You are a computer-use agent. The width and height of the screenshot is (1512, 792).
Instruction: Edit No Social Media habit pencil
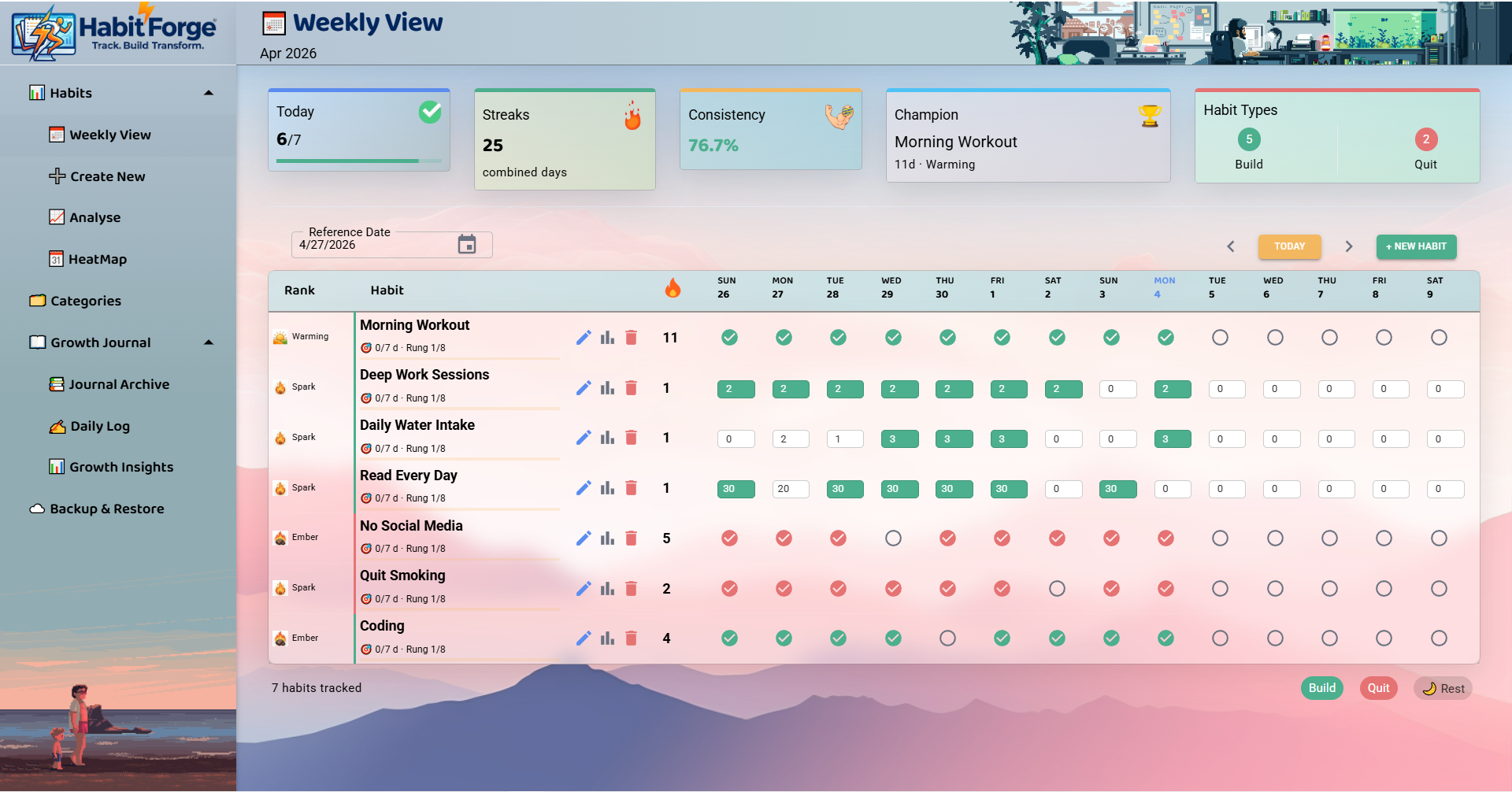[584, 538]
